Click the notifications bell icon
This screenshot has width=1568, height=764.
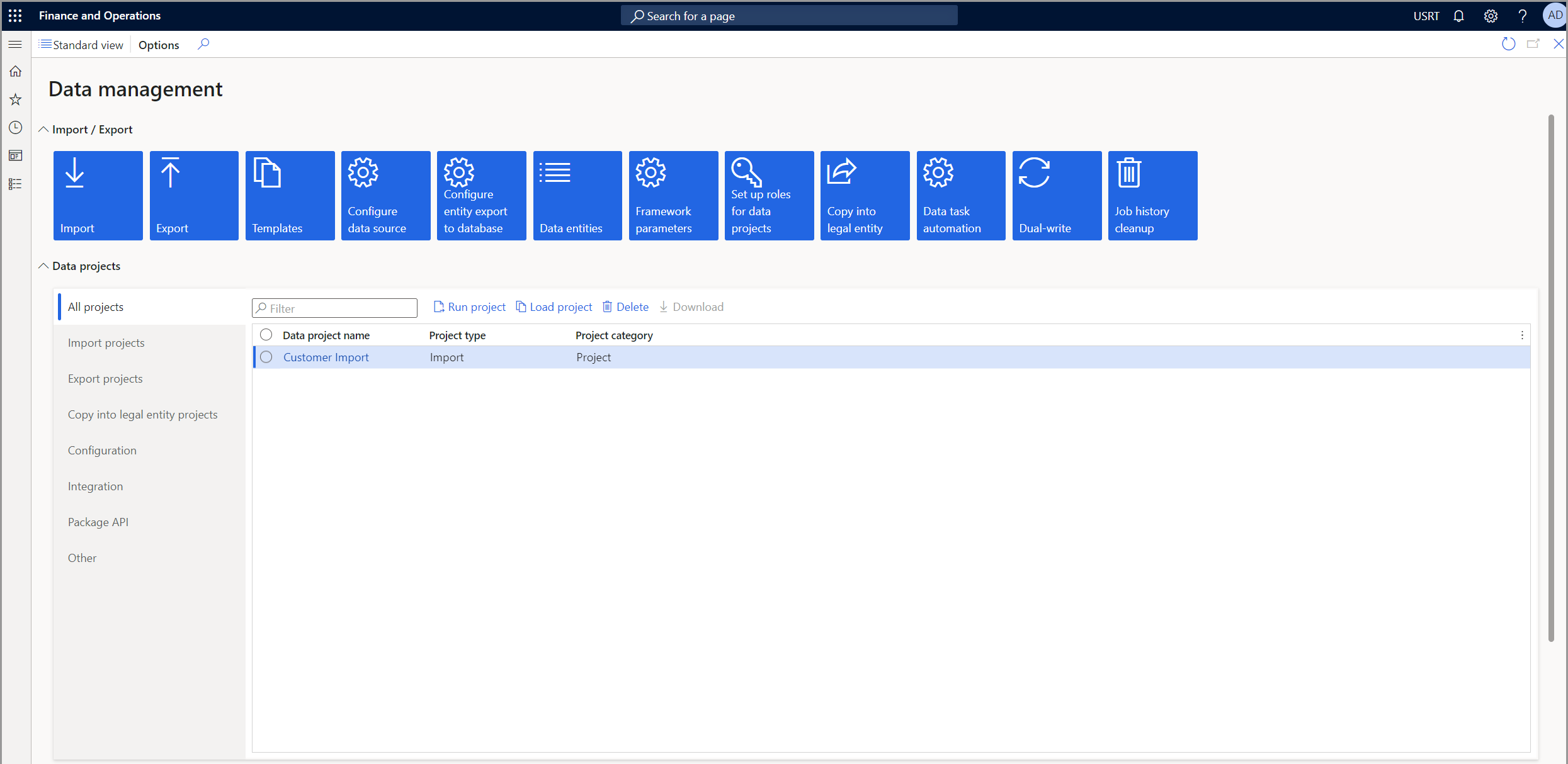[1458, 16]
